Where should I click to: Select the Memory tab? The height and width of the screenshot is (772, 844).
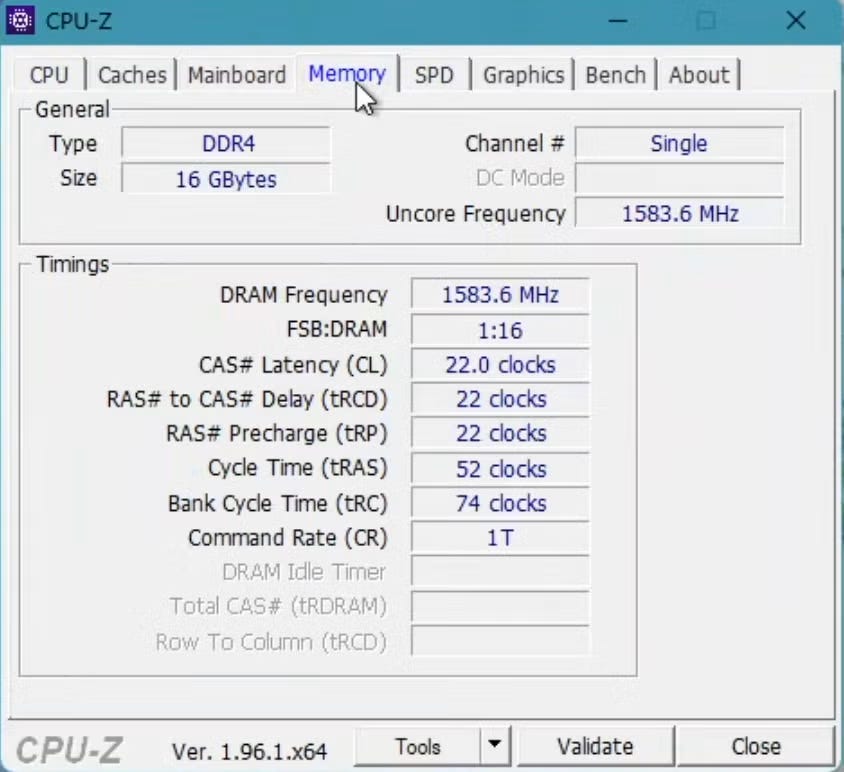point(347,74)
